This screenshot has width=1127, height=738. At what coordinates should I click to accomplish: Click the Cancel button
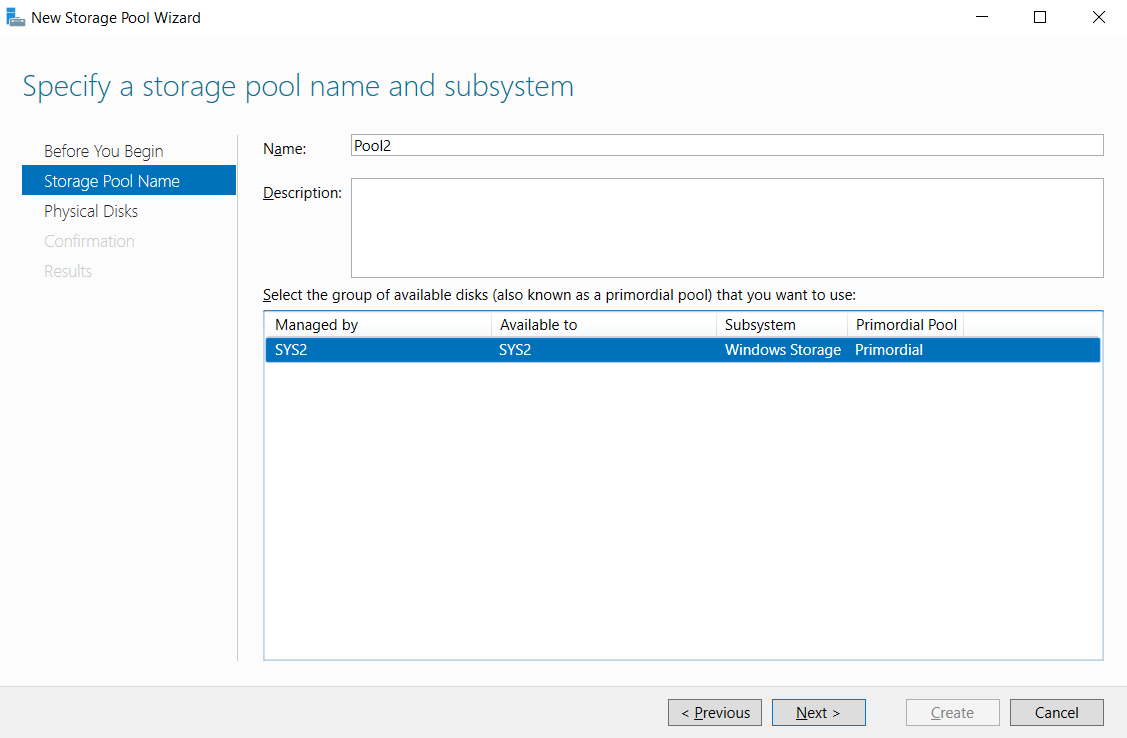(1057, 713)
